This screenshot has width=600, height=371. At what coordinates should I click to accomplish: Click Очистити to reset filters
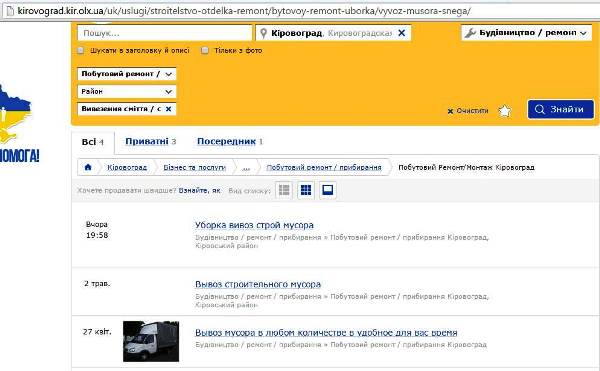[x=468, y=111]
